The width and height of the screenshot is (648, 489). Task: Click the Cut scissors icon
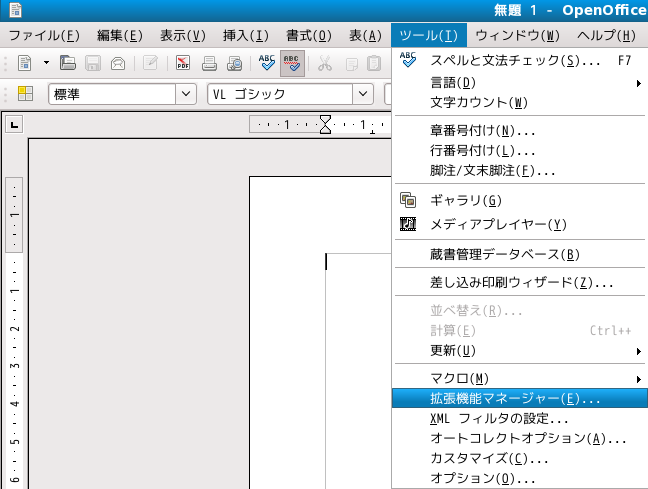pyautogui.click(x=325, y=63)
